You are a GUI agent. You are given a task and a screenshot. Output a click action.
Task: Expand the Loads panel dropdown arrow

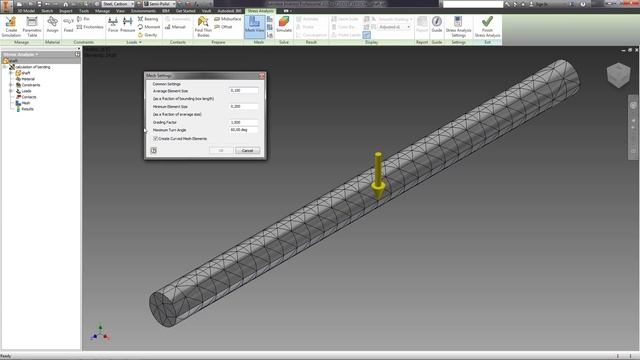tap(140, 42)
